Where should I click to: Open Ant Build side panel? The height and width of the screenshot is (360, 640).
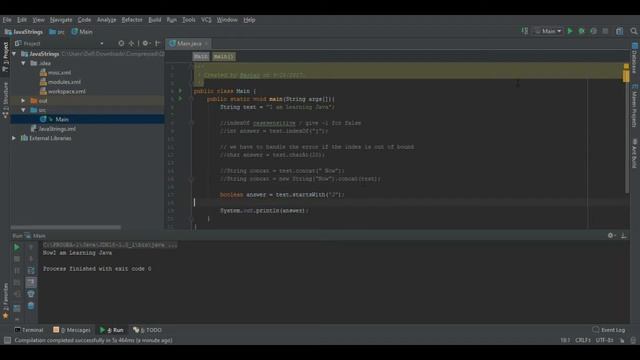pyautogui.click(x=635, y=153)
